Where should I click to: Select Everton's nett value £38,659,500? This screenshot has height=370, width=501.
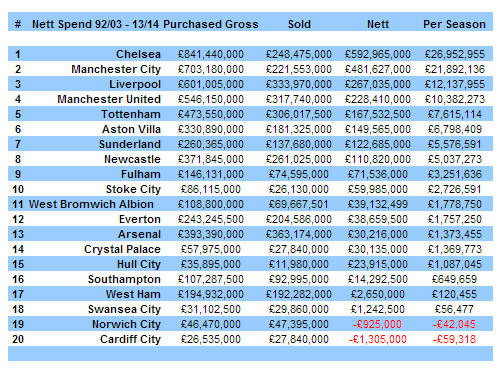[378, 219]
